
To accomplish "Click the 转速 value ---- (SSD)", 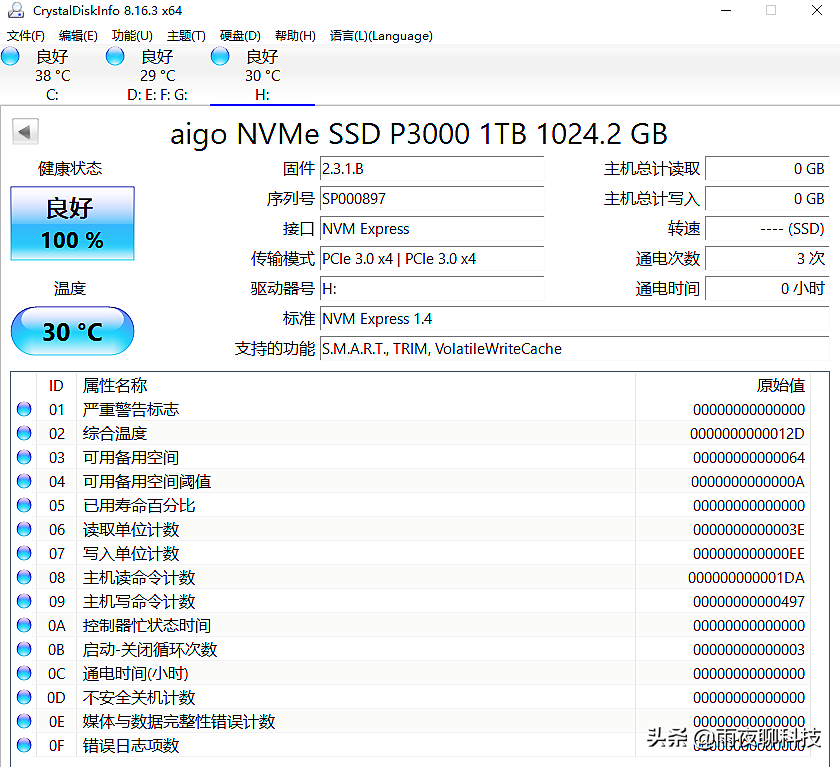I will click(x=767, y=229).
